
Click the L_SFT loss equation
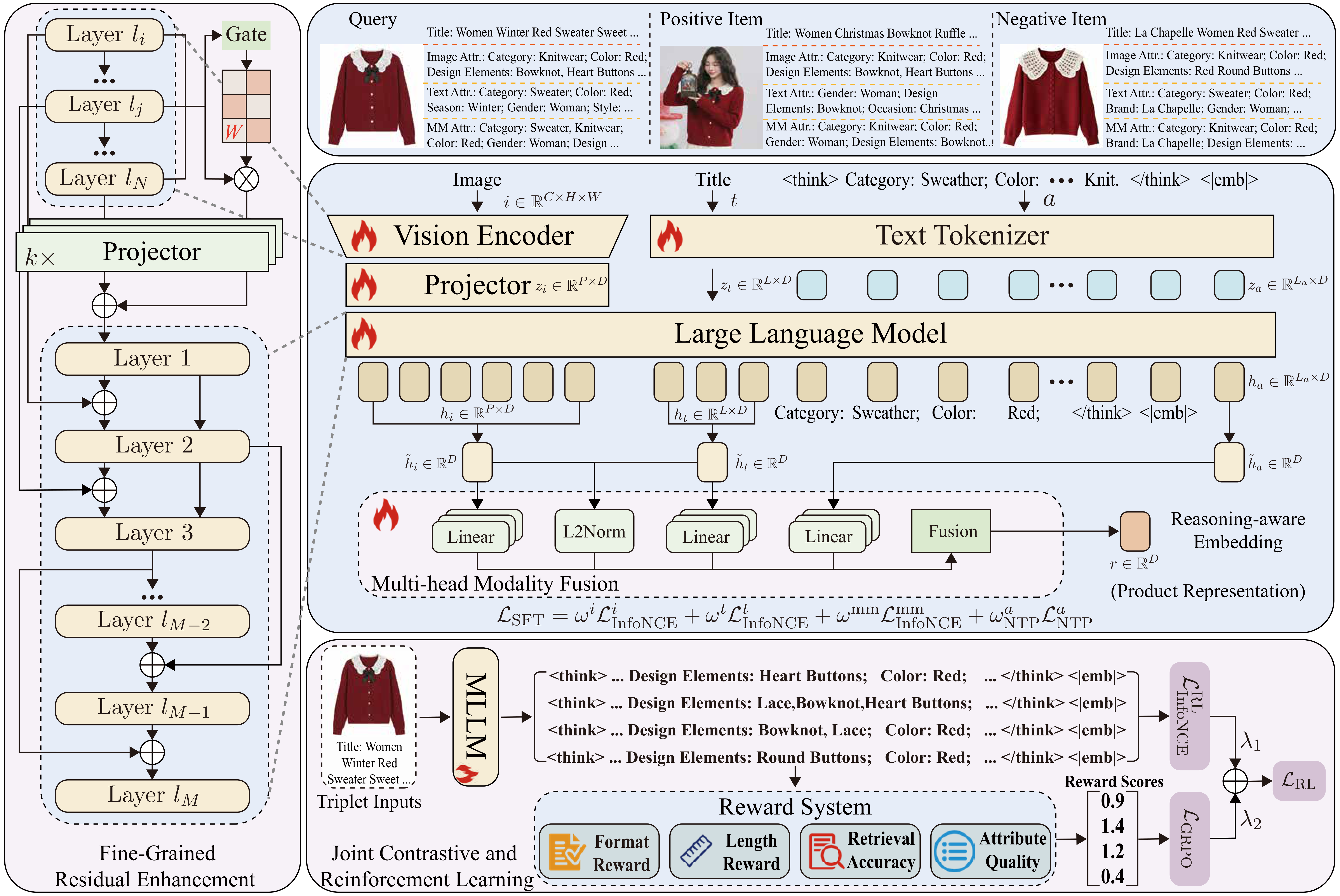(x=795, y=617)
